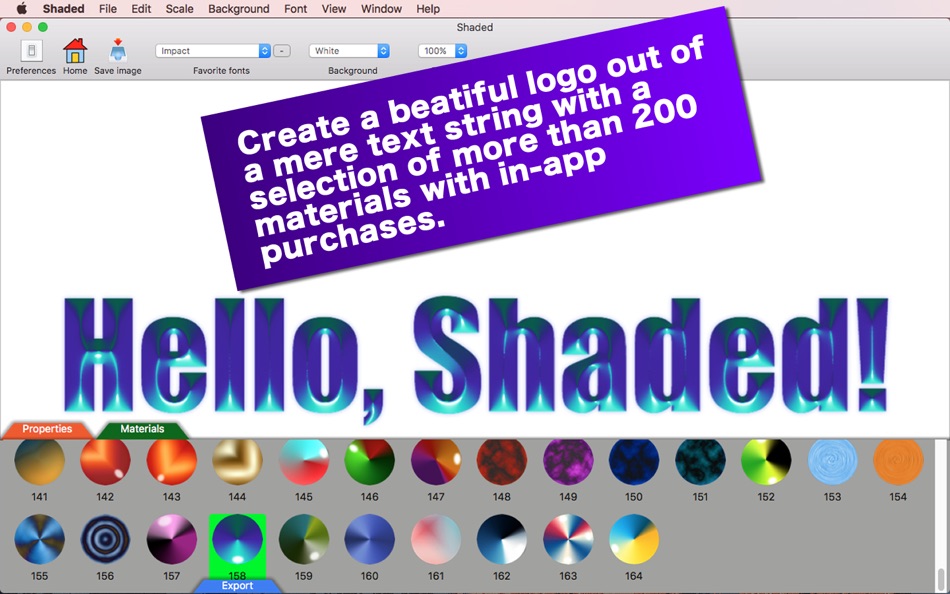
Task: Choose dark green material 159
Action: pos(304,539)
